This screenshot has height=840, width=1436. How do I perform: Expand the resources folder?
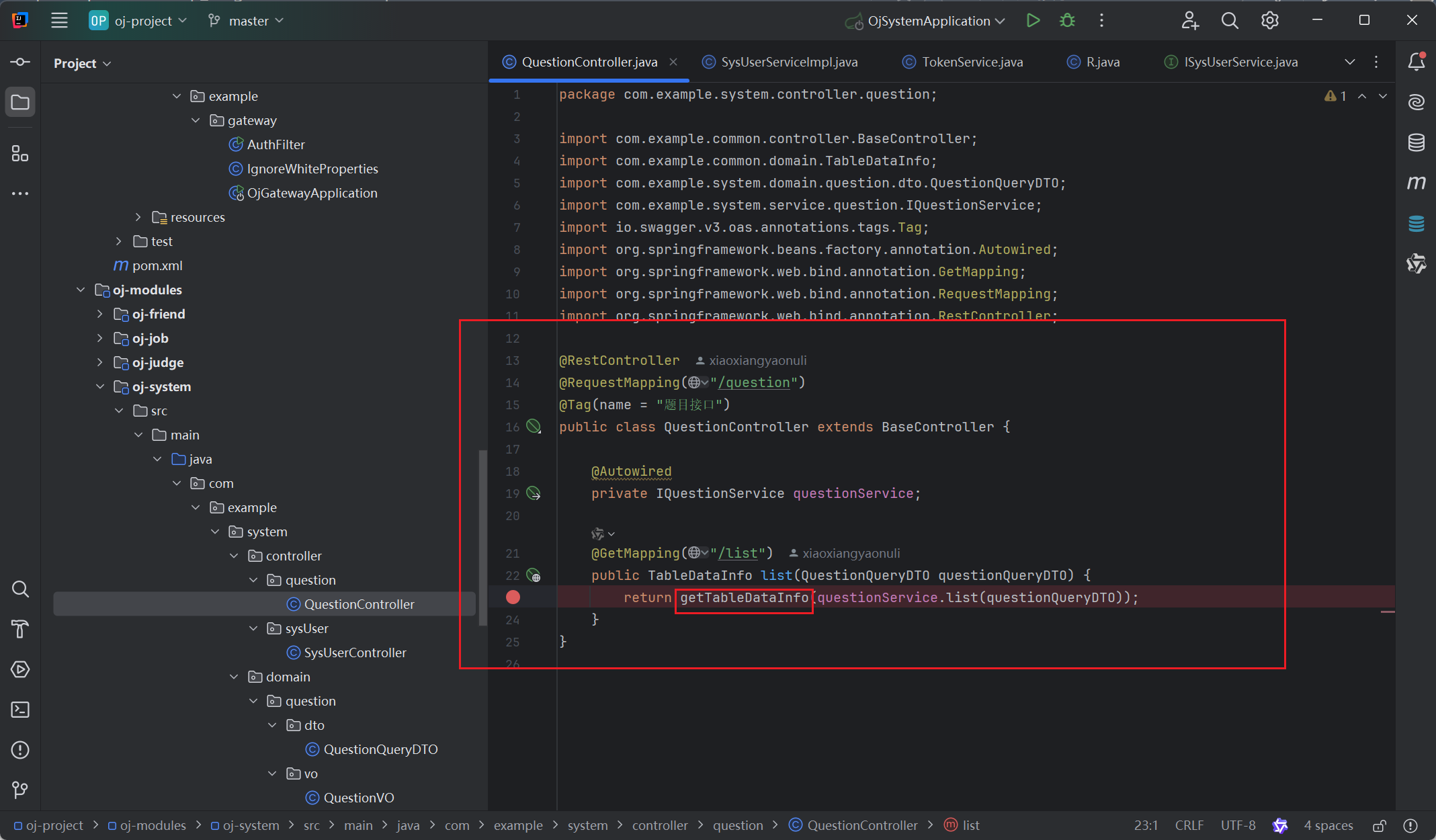(x=138, y=217)
